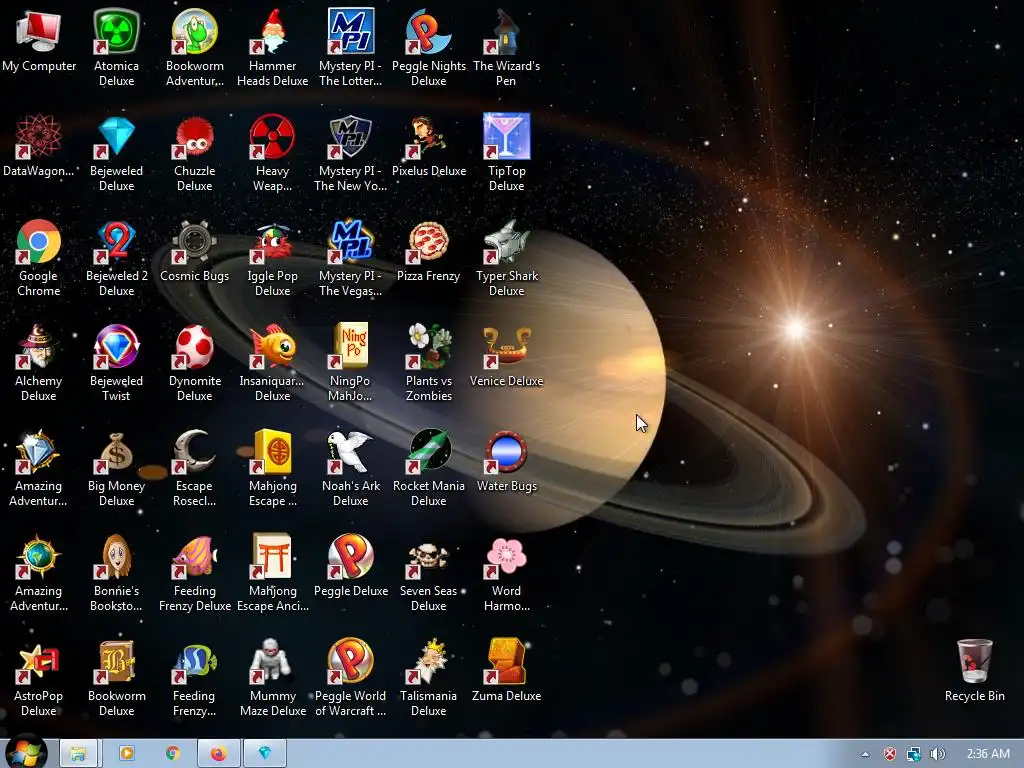Select the Venice Deluxe shortcut
Screen dimensions: 1024x768
506,347
